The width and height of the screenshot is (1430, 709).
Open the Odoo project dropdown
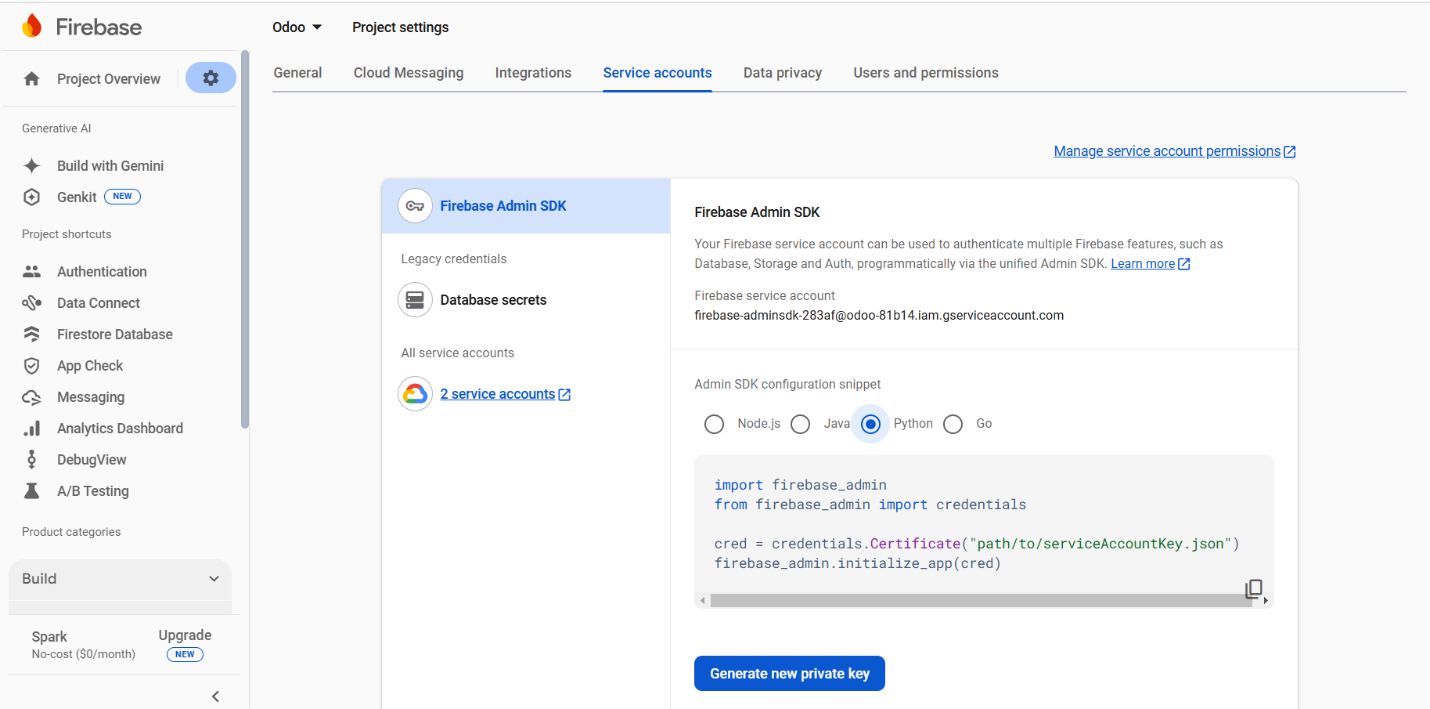click(x=297, y=27)
